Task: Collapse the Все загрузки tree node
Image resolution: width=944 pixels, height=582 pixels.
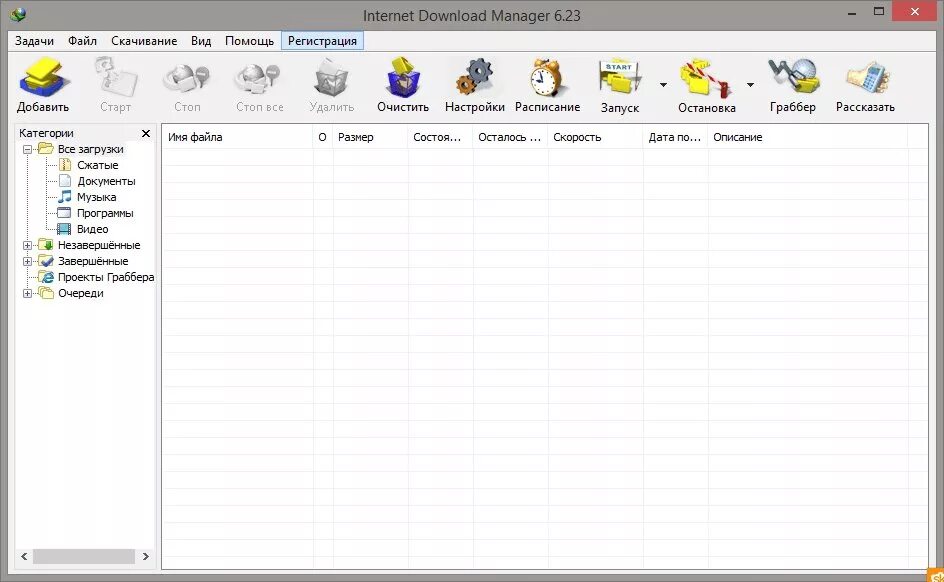Action: click(x=27, y=149)
